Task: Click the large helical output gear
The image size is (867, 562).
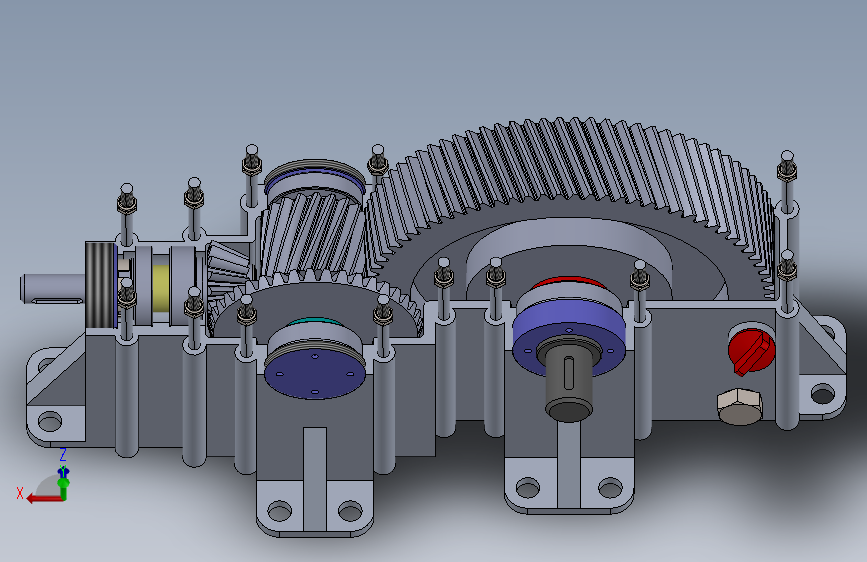Action: [572, 210]
